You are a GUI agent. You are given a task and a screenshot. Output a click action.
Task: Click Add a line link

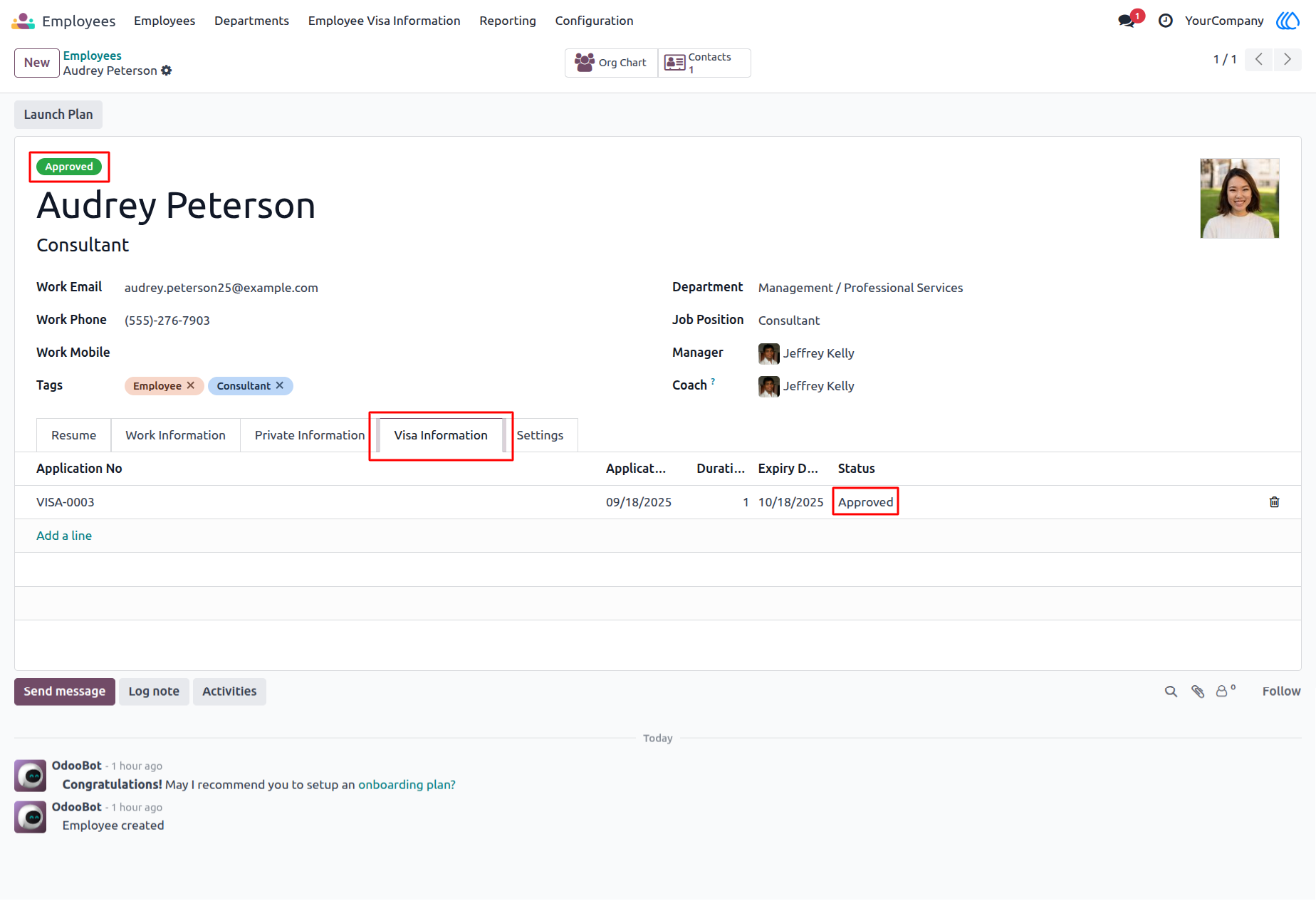64,536
